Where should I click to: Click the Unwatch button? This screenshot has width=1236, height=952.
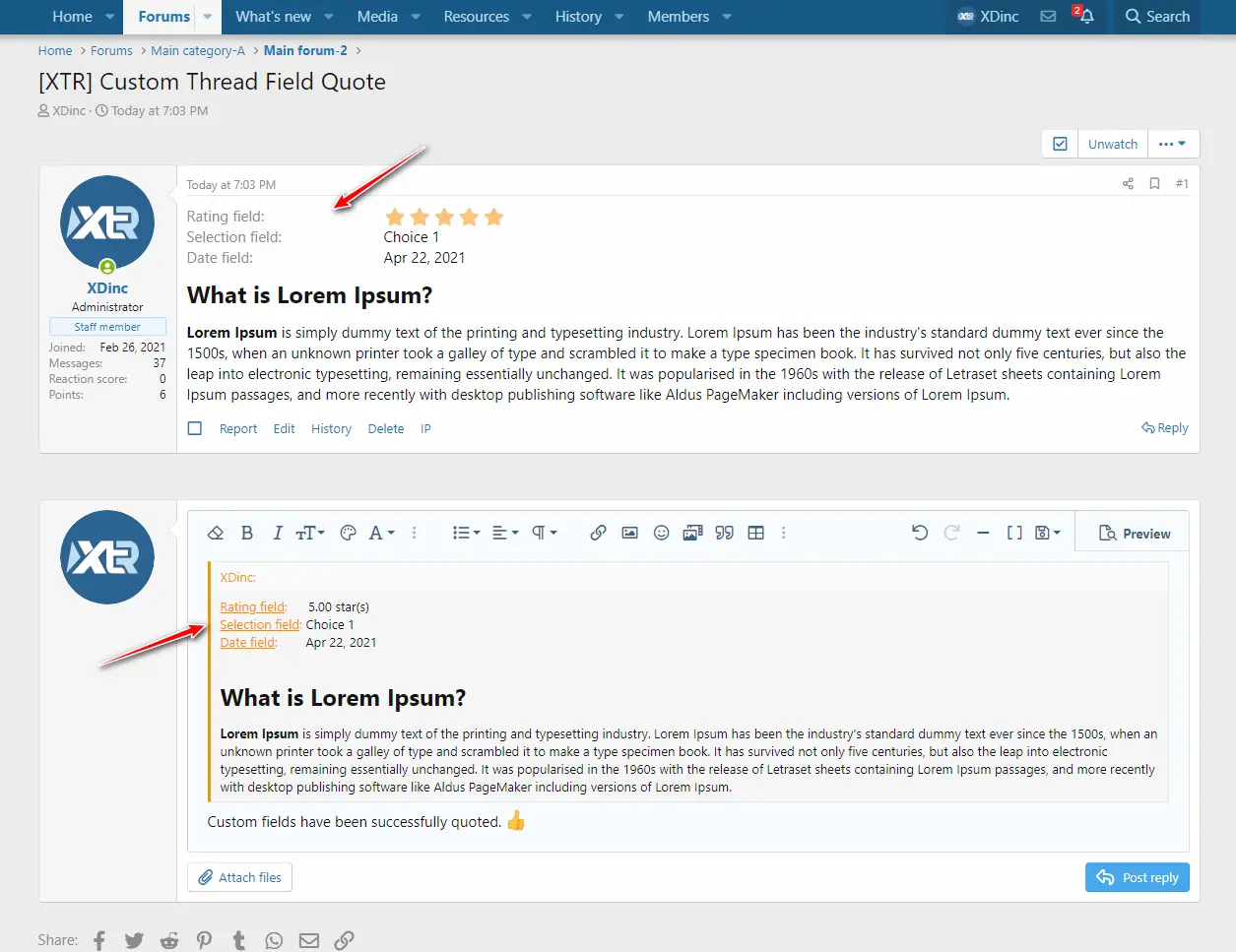pos(1113,144)
